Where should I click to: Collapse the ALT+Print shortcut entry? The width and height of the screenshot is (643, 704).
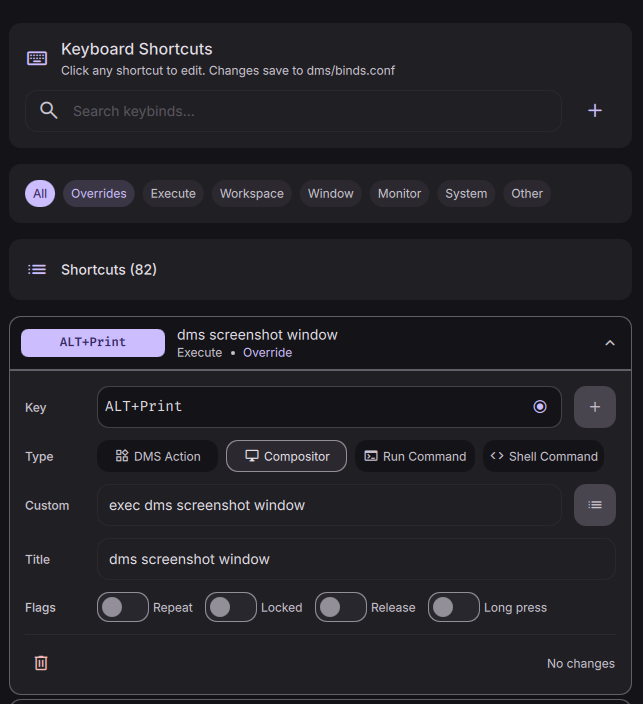click(610, 343)
